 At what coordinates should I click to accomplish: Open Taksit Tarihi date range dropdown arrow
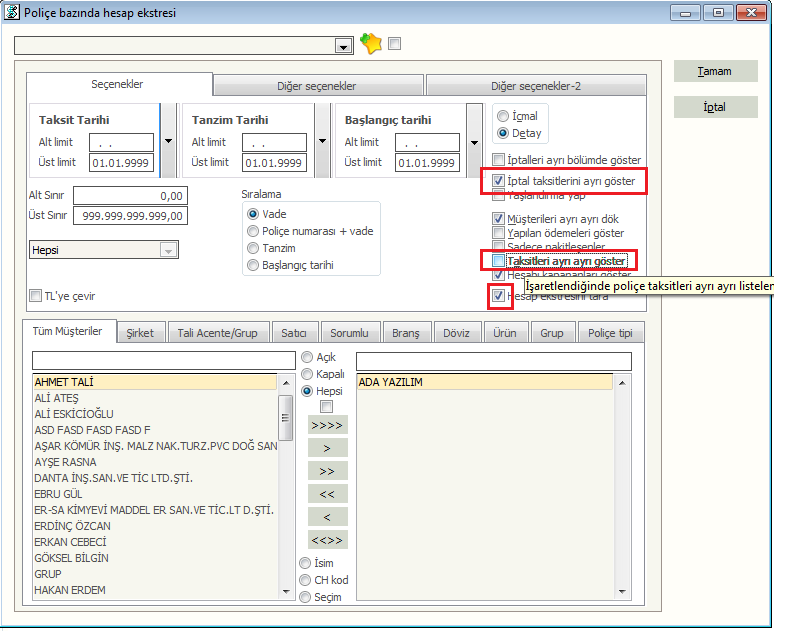tap(168, 141)
